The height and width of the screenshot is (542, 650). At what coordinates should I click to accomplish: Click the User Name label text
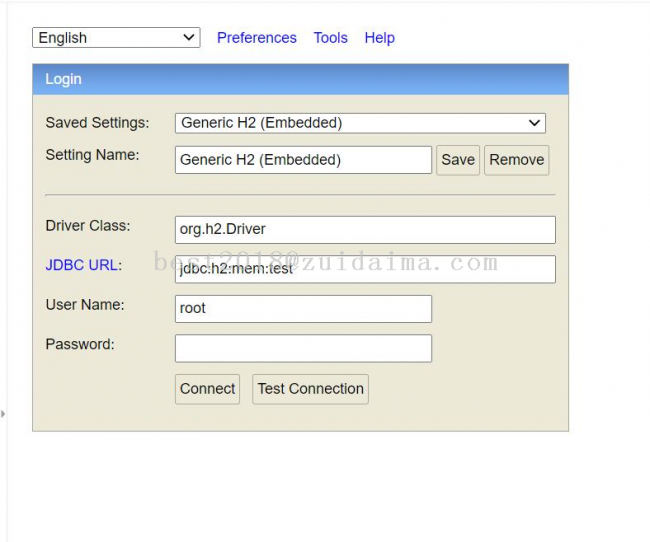pyautogui.click(x=85, y=305)
